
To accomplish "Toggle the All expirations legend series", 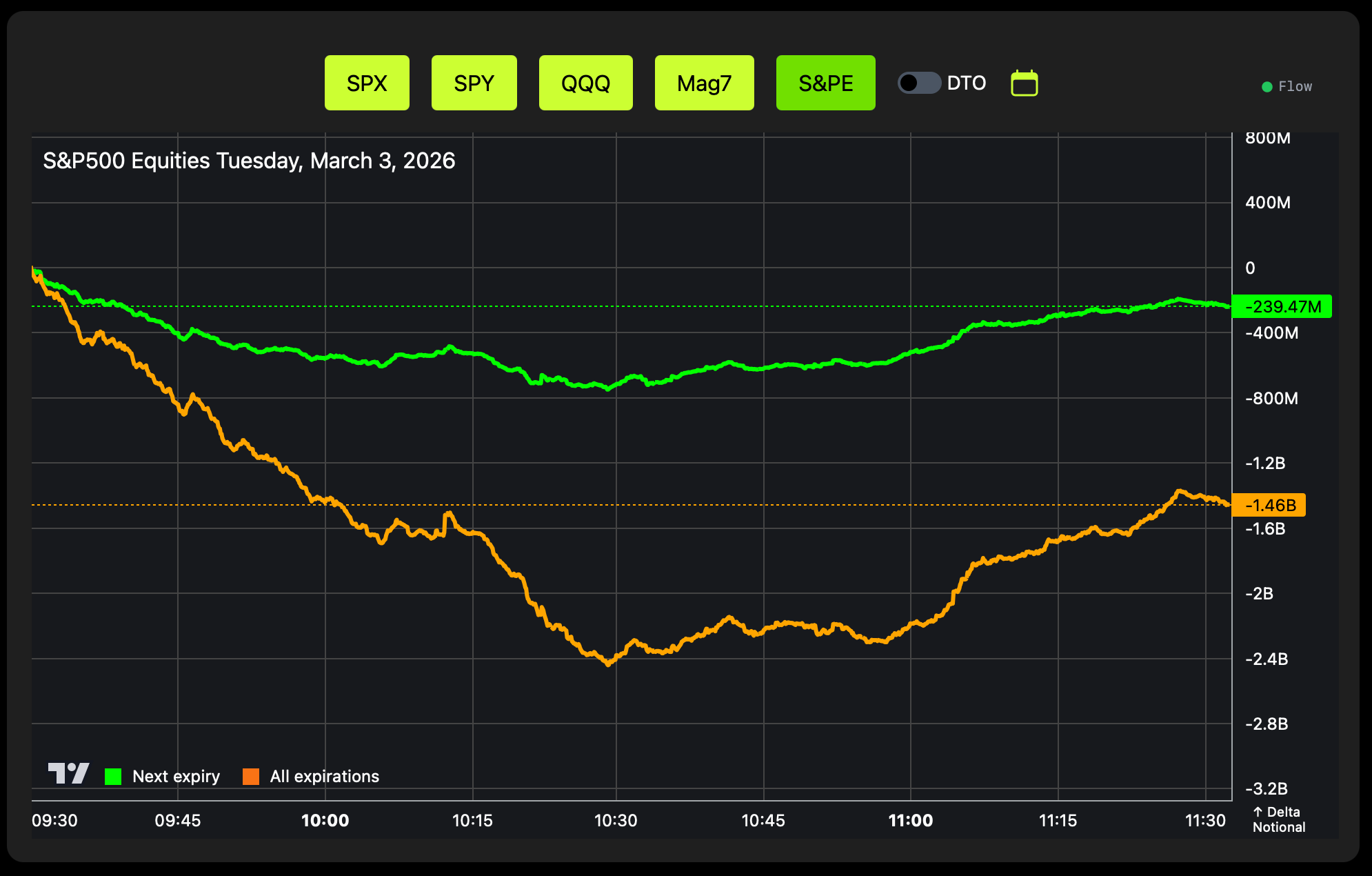I will (324, 777).
